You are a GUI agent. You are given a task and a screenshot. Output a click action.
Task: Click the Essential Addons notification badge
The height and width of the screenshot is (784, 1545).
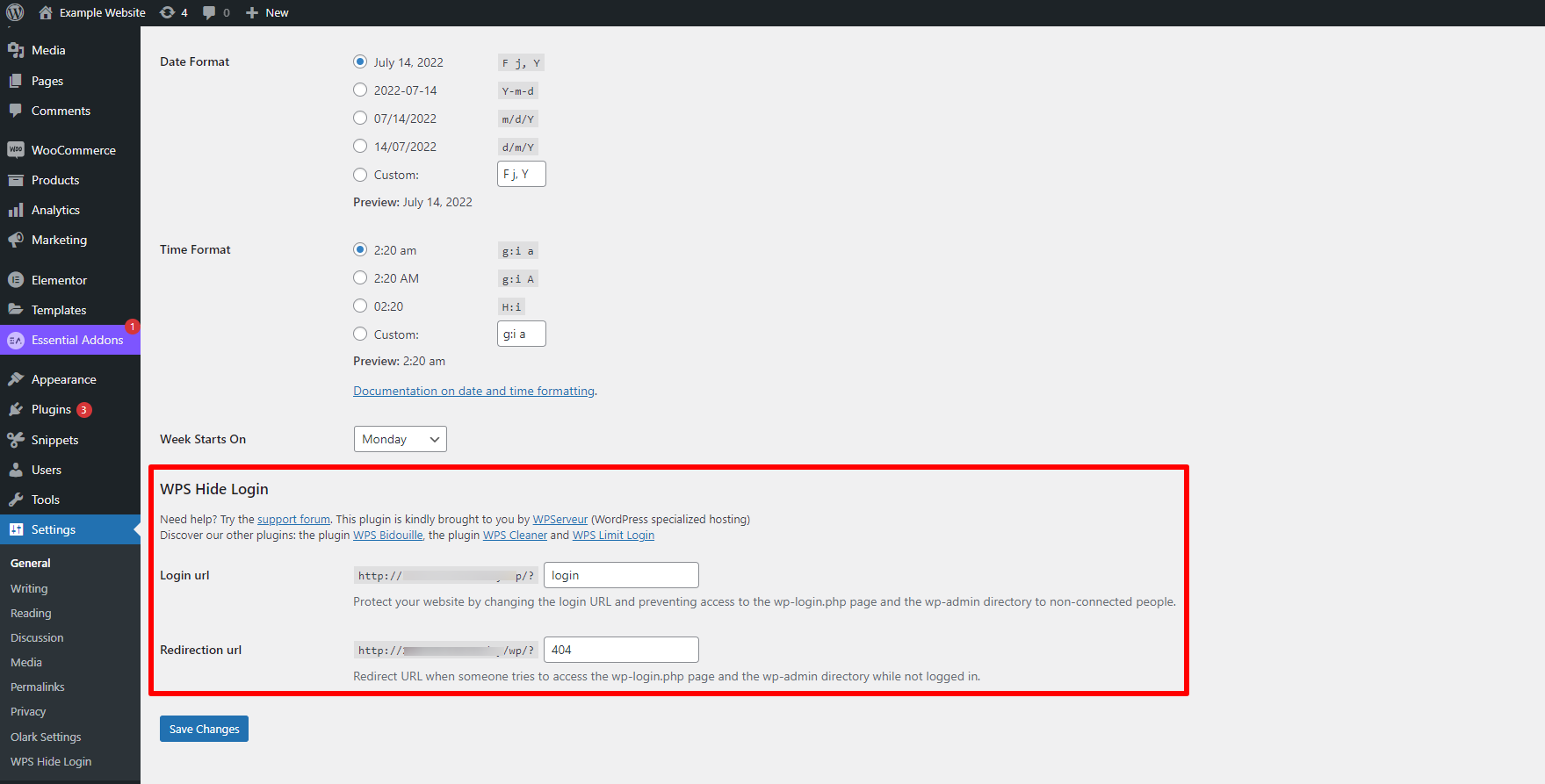coord(133,327)
